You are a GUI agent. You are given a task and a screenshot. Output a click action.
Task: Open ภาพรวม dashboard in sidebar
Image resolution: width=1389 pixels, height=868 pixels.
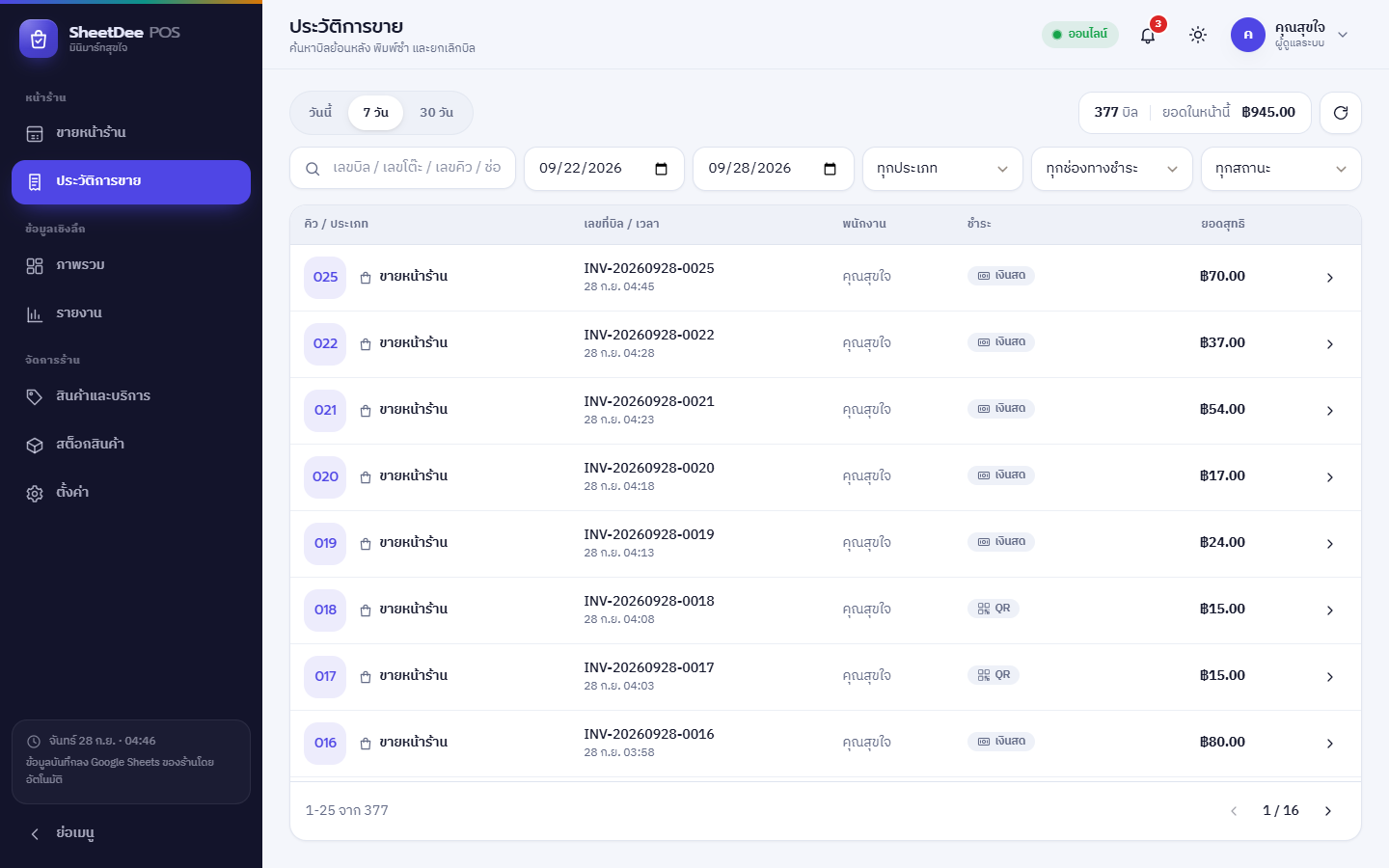coord(131,266)
